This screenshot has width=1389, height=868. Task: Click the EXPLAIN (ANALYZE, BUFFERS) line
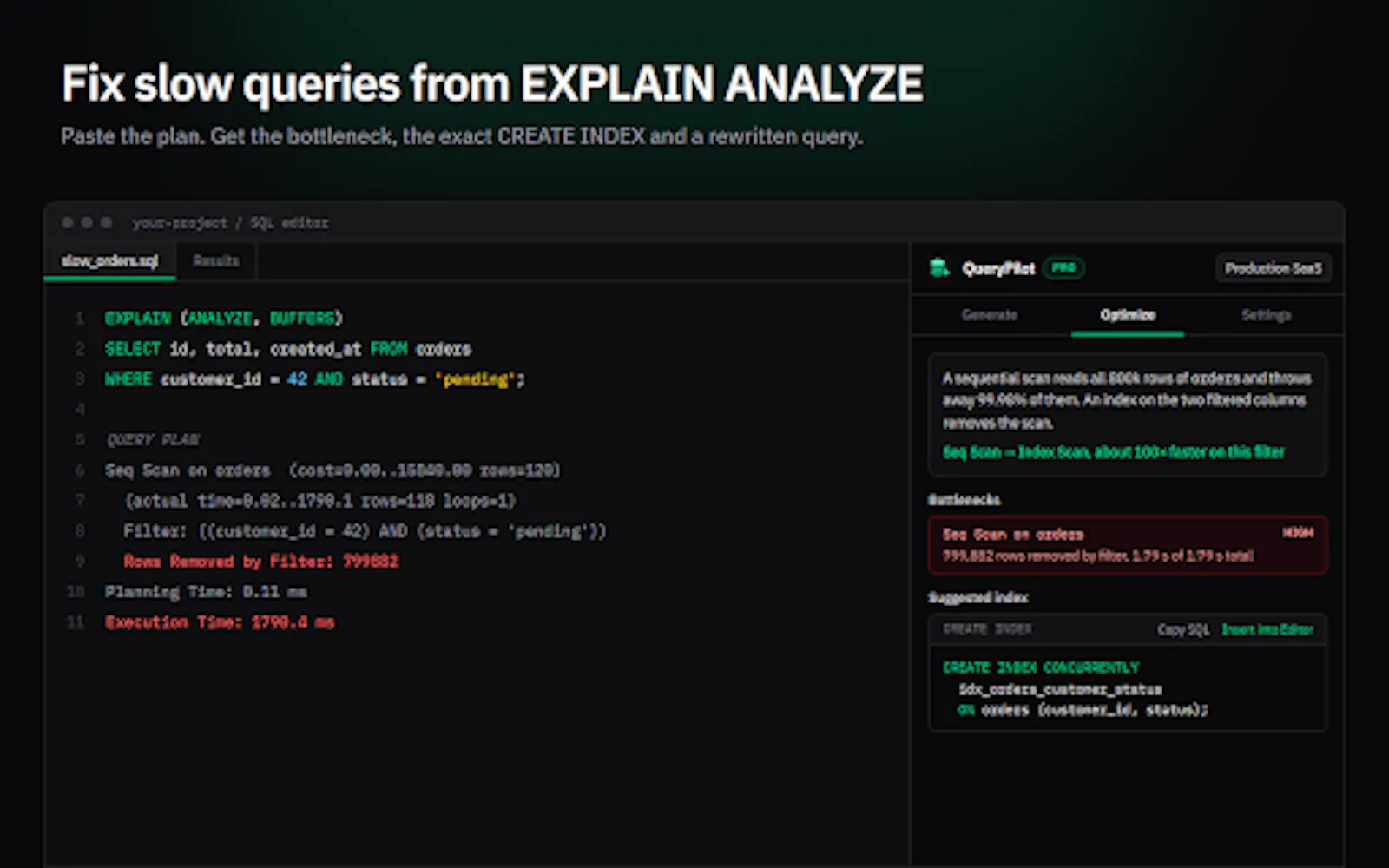click(223, 319)
